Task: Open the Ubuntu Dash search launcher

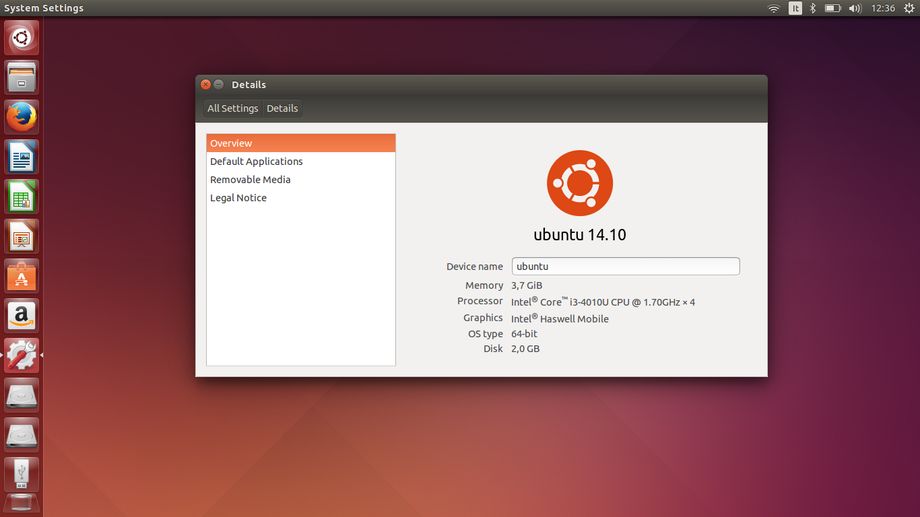Action: coord(22,38)
